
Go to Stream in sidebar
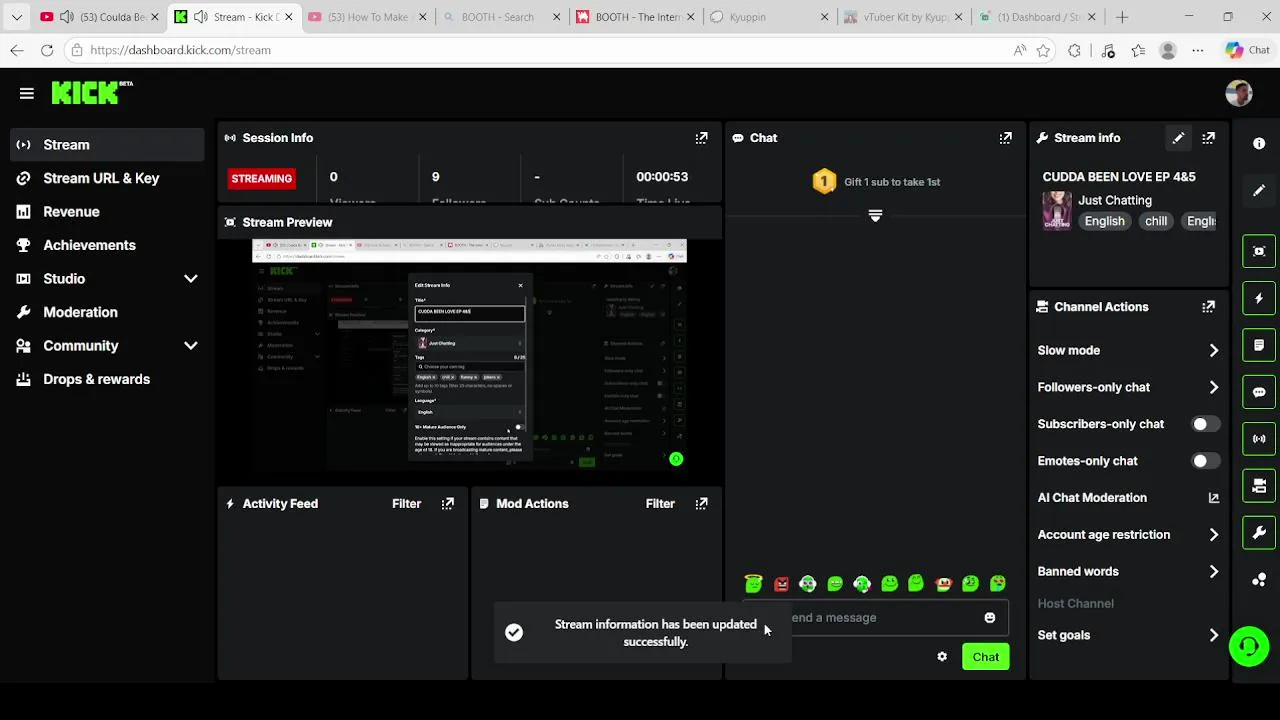108,145
